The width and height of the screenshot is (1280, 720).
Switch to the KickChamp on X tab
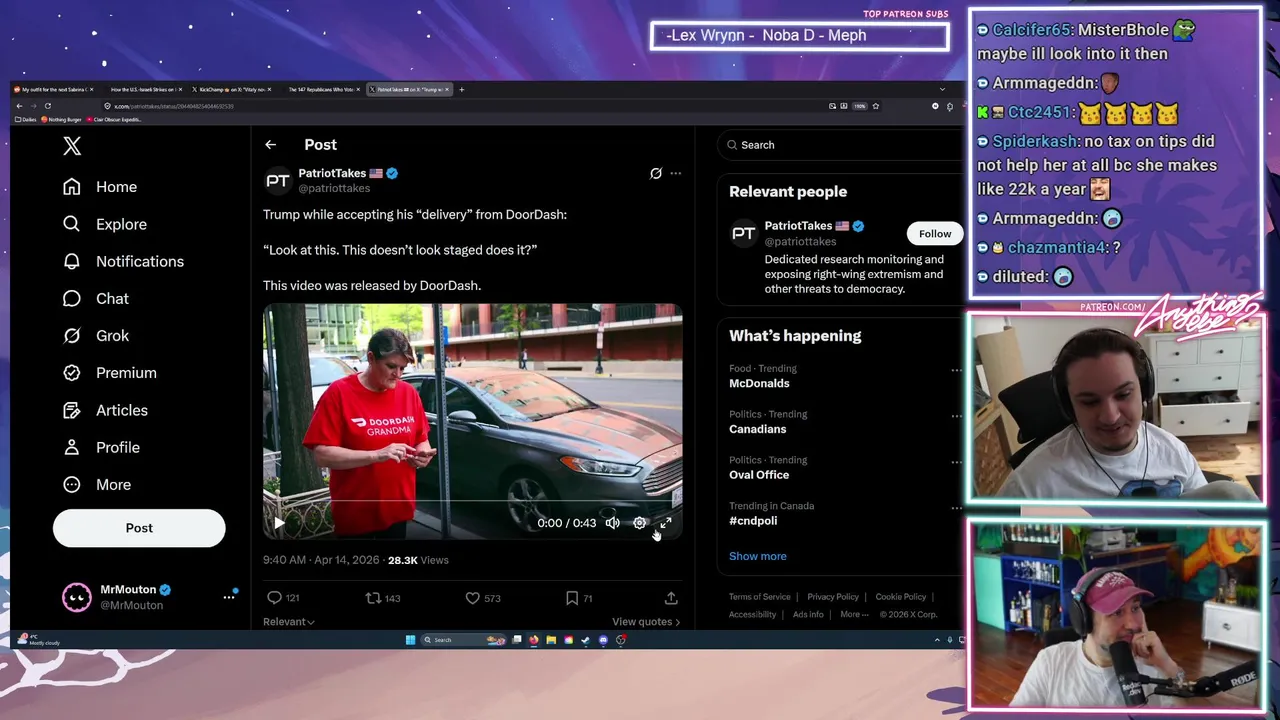pos(230,89)
